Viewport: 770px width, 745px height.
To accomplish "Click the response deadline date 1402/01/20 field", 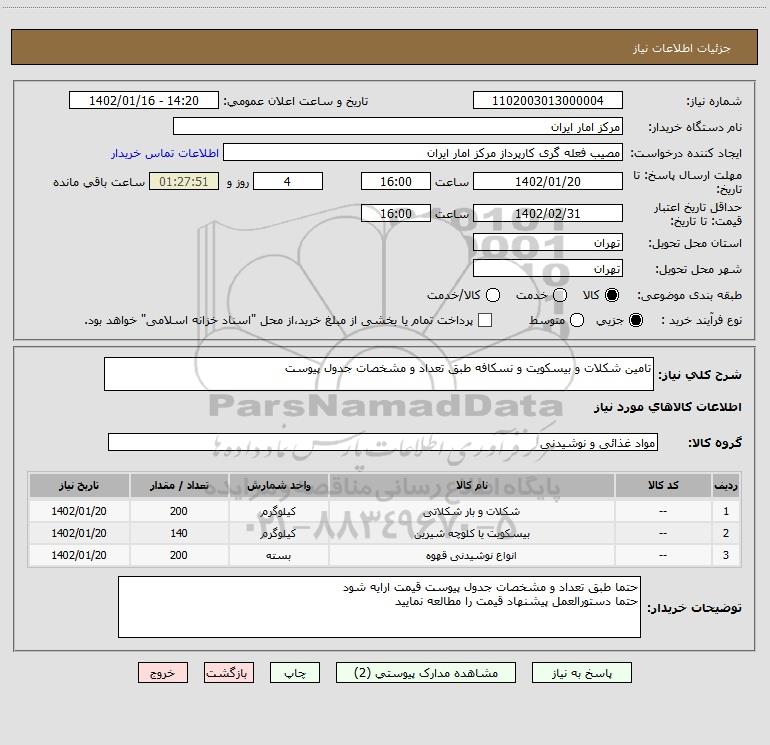I will tap(548, 181).
